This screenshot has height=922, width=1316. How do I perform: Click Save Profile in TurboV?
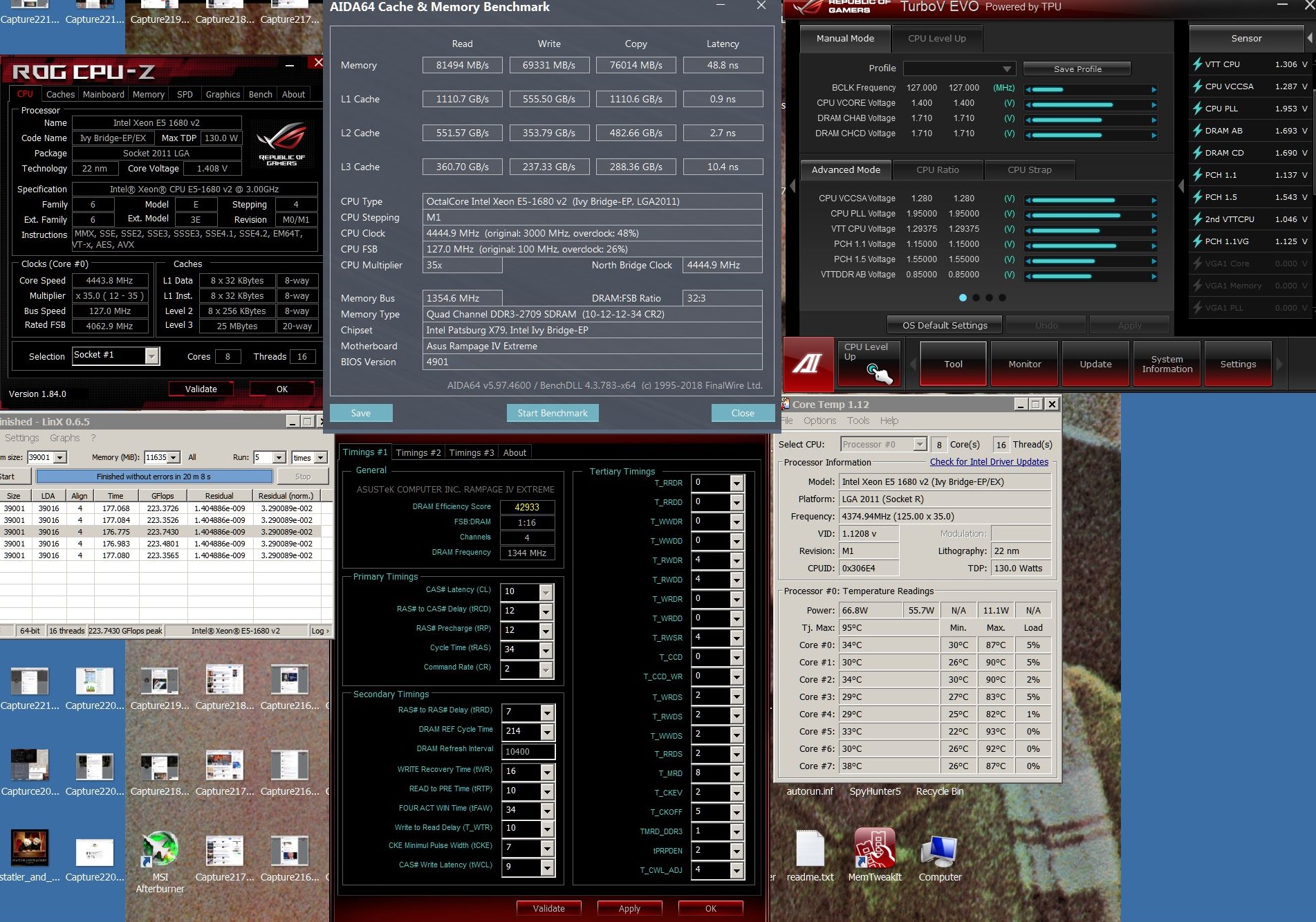[1077, 68]
